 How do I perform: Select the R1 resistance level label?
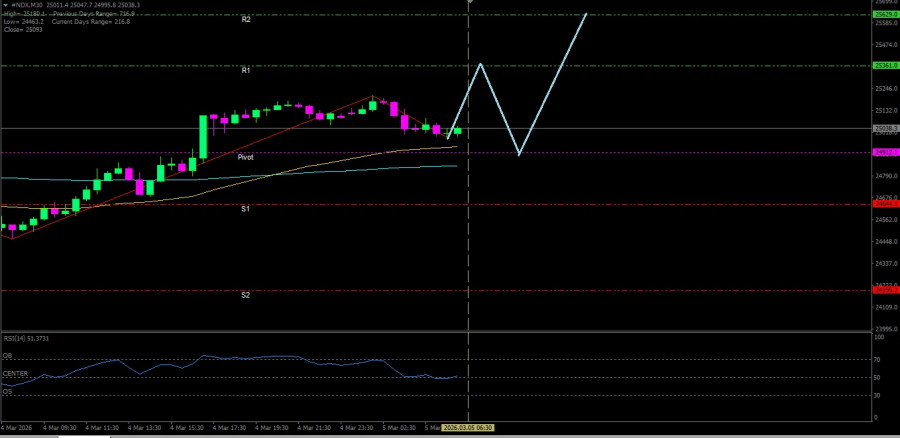(x=245, y=70)
